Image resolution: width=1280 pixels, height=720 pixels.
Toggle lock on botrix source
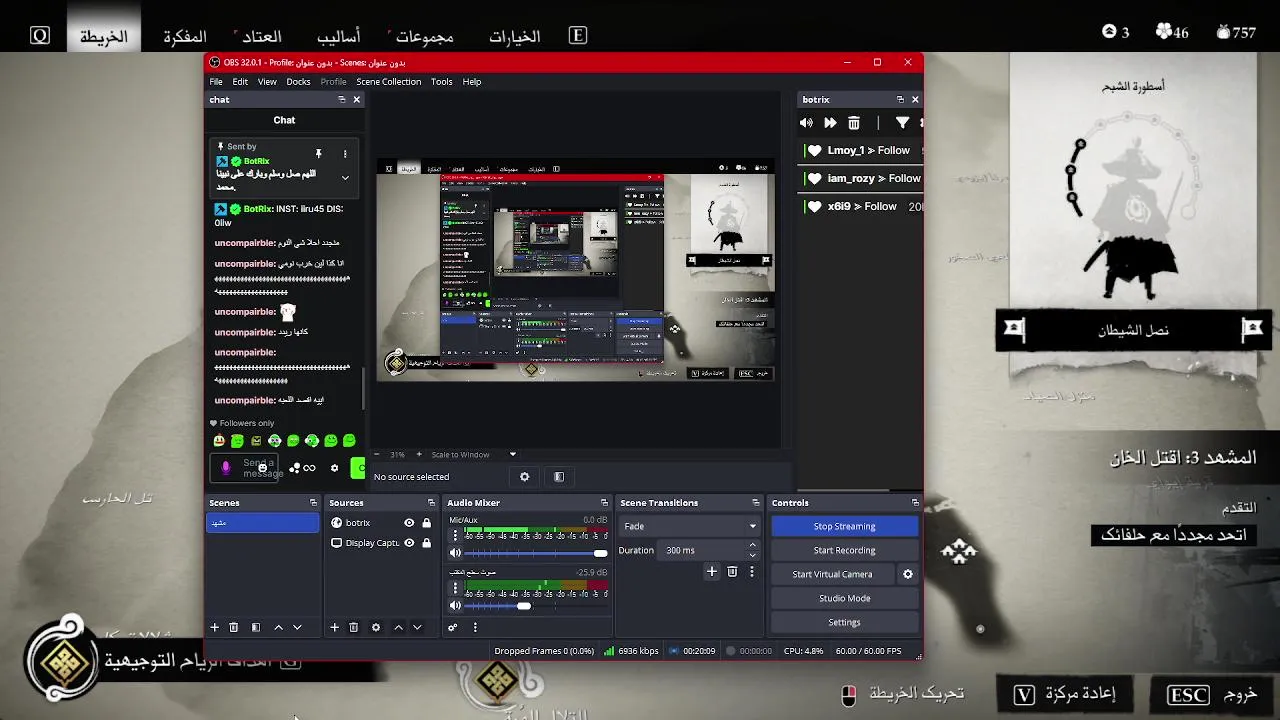[426, 523]
